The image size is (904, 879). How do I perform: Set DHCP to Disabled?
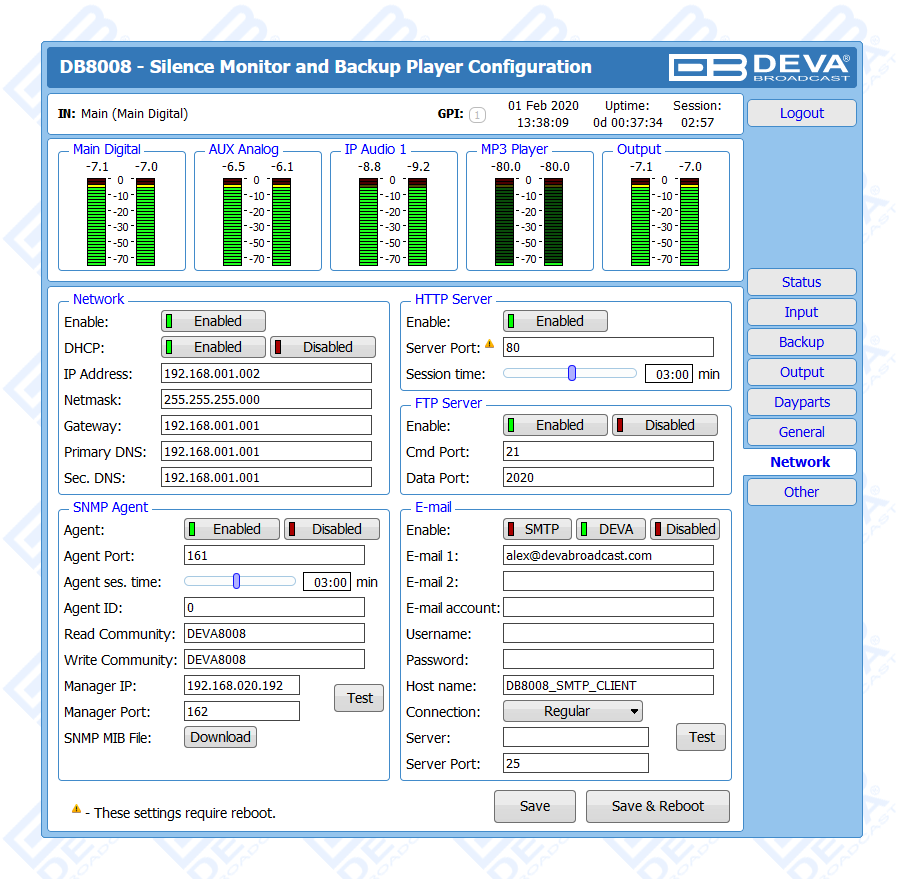323,347
